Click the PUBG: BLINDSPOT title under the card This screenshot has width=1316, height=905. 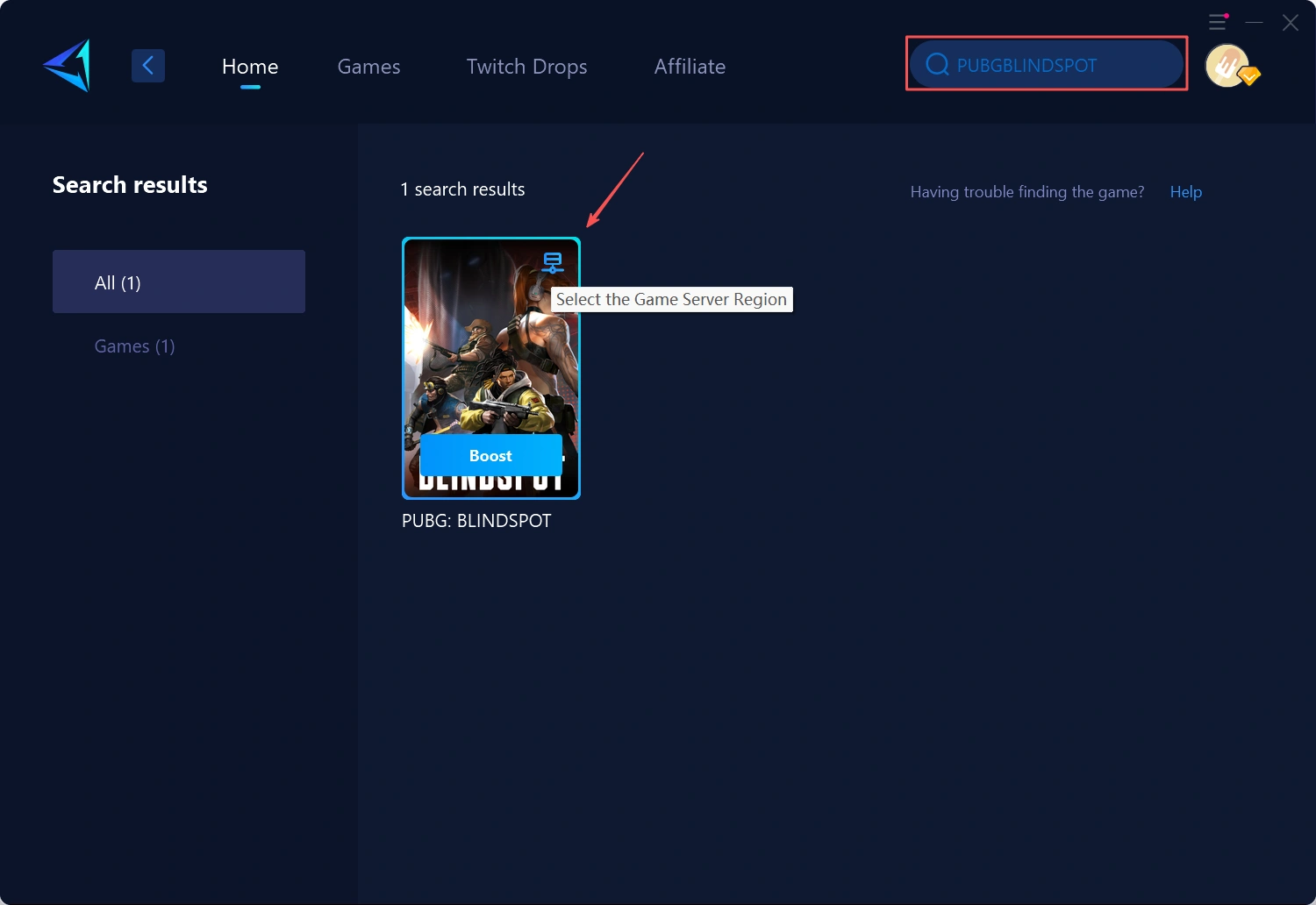pyautogui.click(x=476, y=521)
